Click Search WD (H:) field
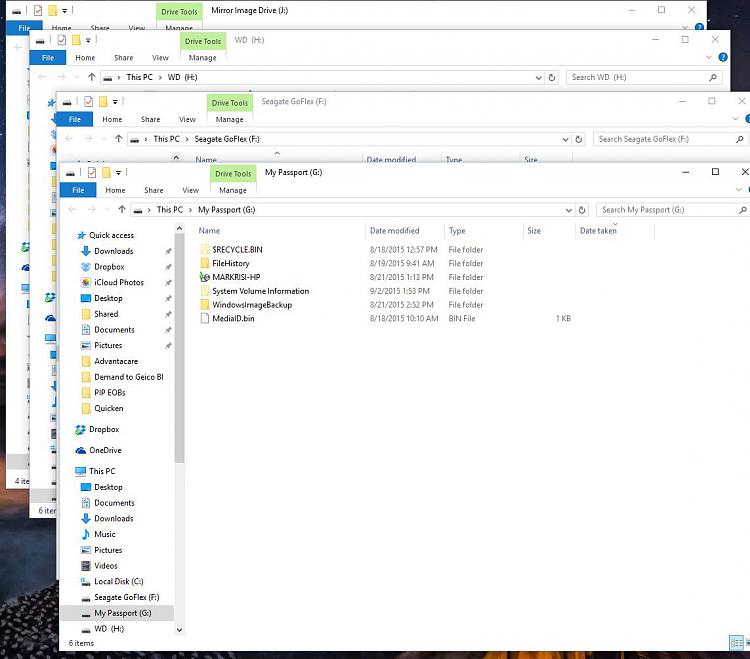The height and width of the screenshot is (659, 750). (x=643, y=77)
